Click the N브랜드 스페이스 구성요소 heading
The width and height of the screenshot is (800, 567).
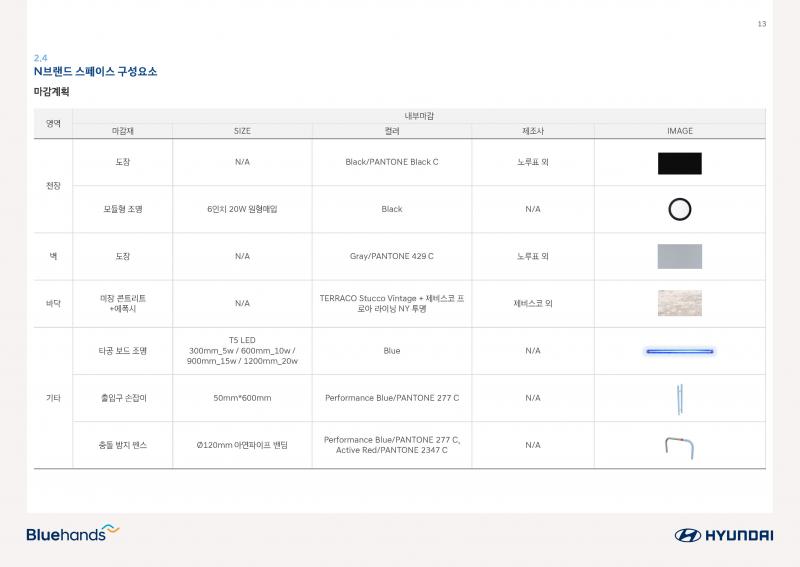point(95,72)
